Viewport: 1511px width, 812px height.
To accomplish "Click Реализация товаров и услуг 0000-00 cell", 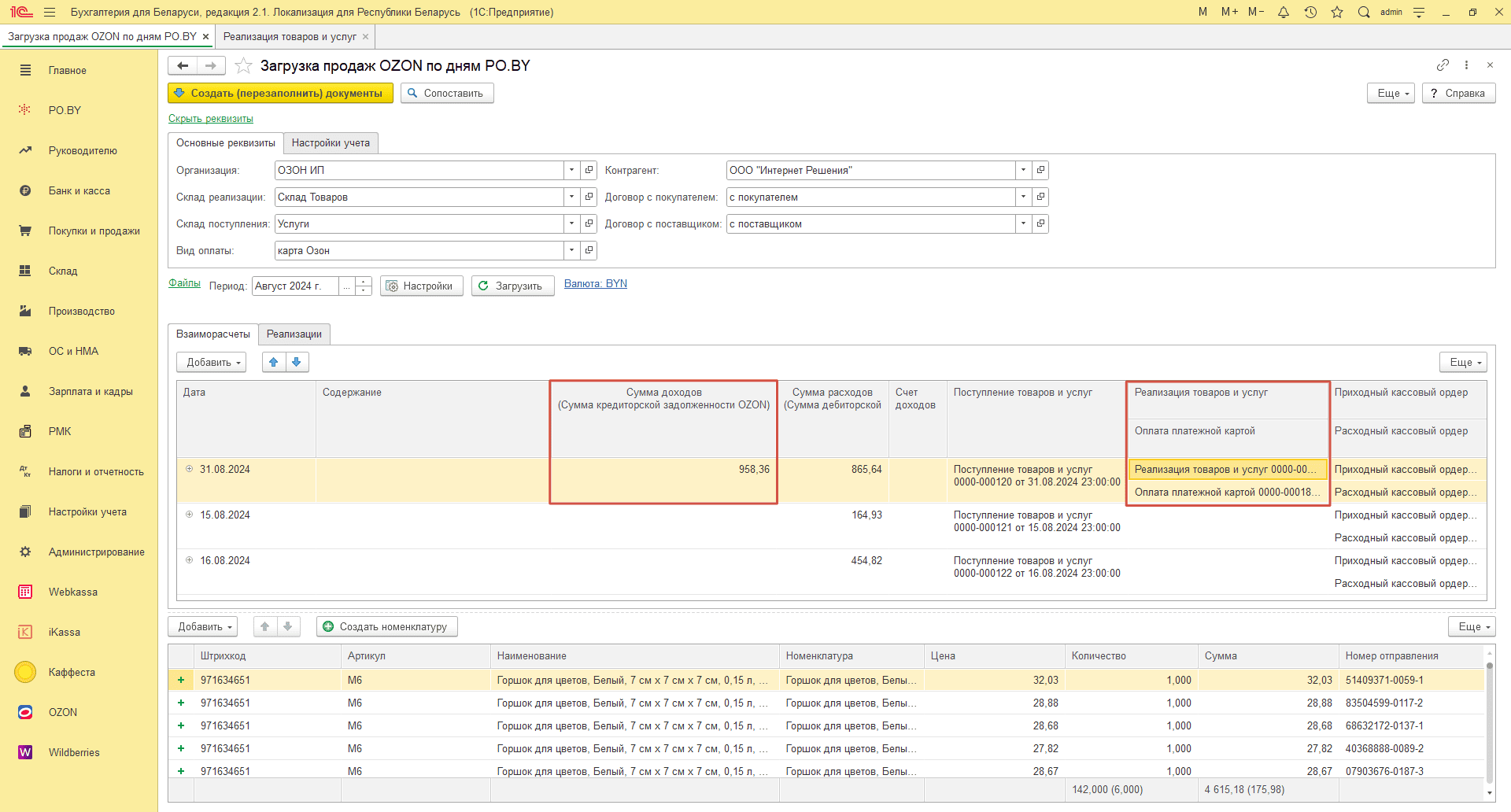I will click(x=1228, y=469).
